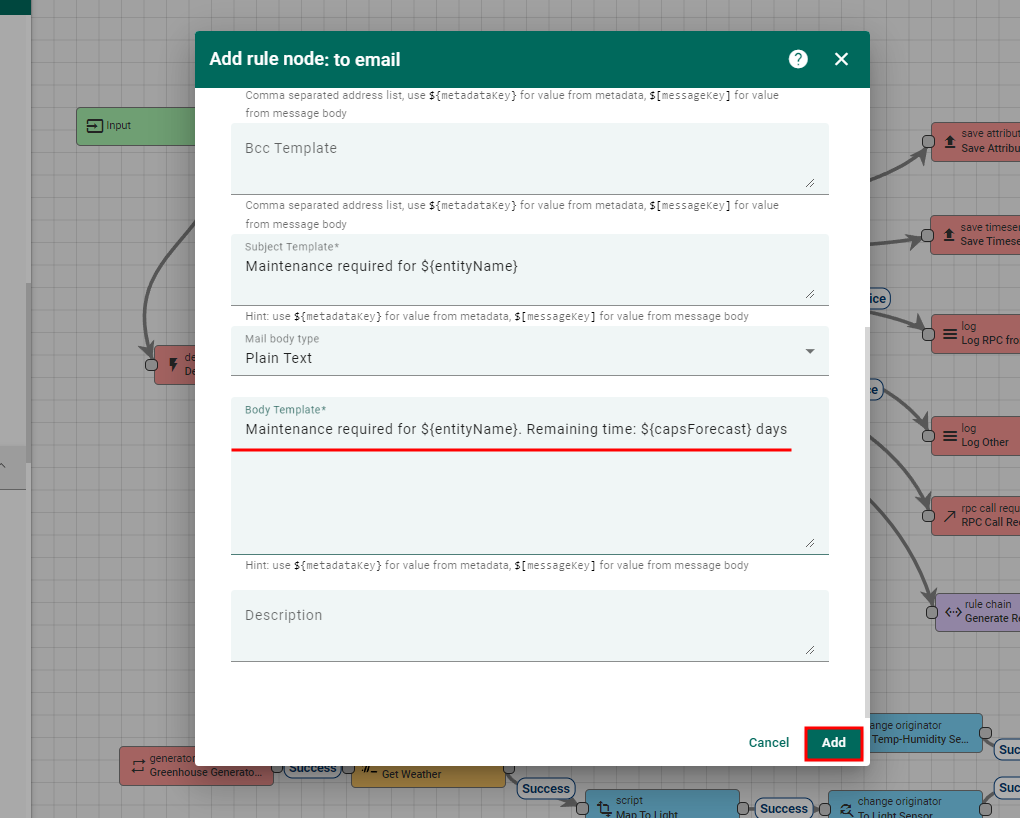Click the dialog's vertical scrollbar
Viewport: 1020px width, 818px height.
point(866,500)
